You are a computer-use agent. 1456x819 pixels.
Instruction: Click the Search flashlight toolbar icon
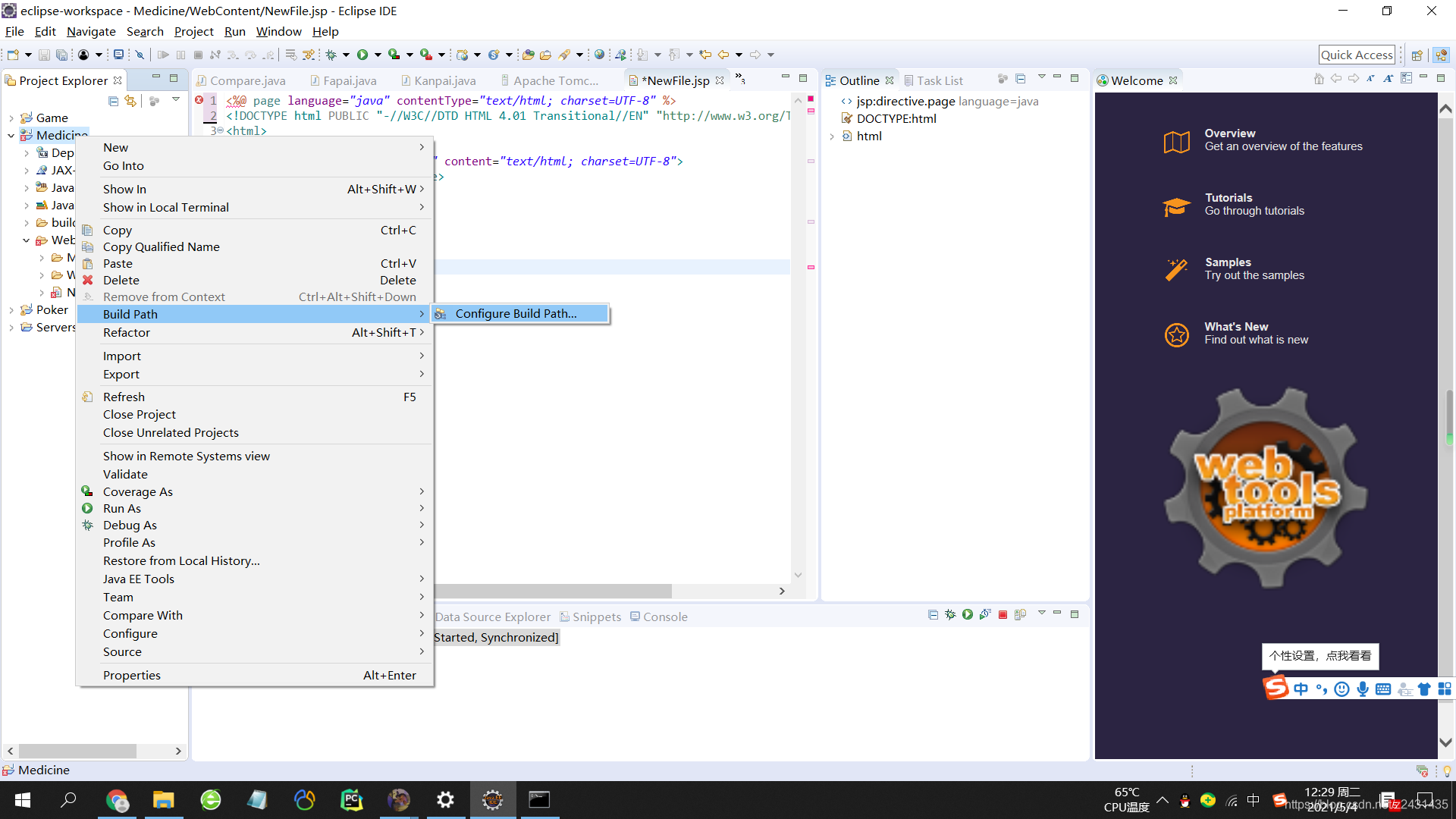(564, 55)
